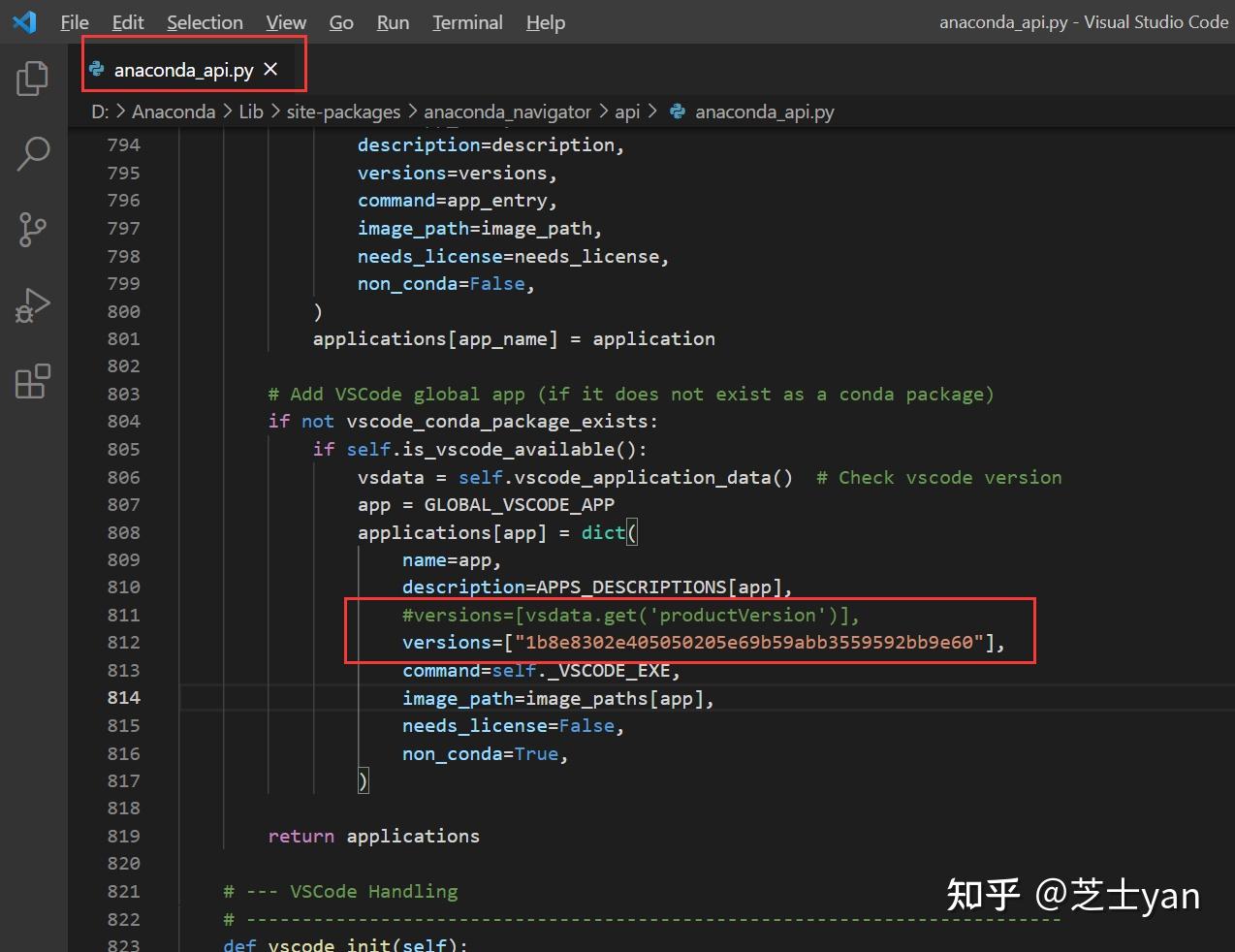Expand the breadcrumb chevron after anaconda_navigator
Image resolution: width=1235 pixels, height=952 pixels.
coord(604,111)
